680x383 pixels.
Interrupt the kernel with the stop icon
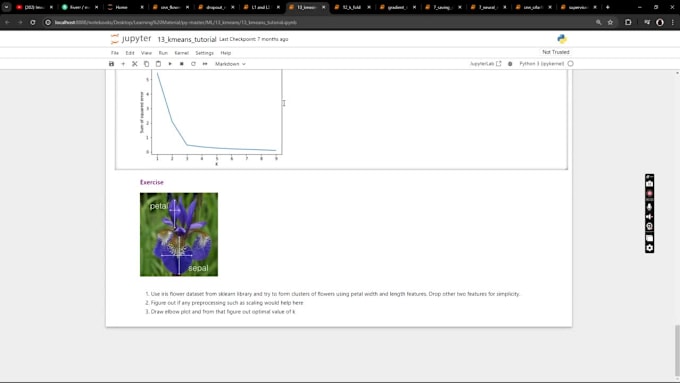(182, 64)
